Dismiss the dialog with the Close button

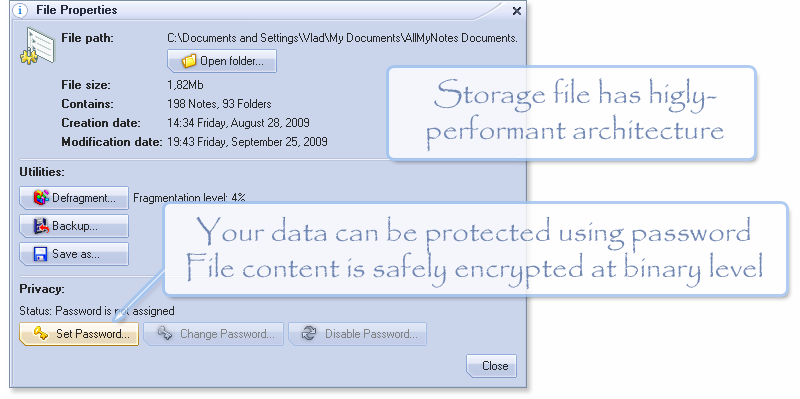click(x=491, y=366)
